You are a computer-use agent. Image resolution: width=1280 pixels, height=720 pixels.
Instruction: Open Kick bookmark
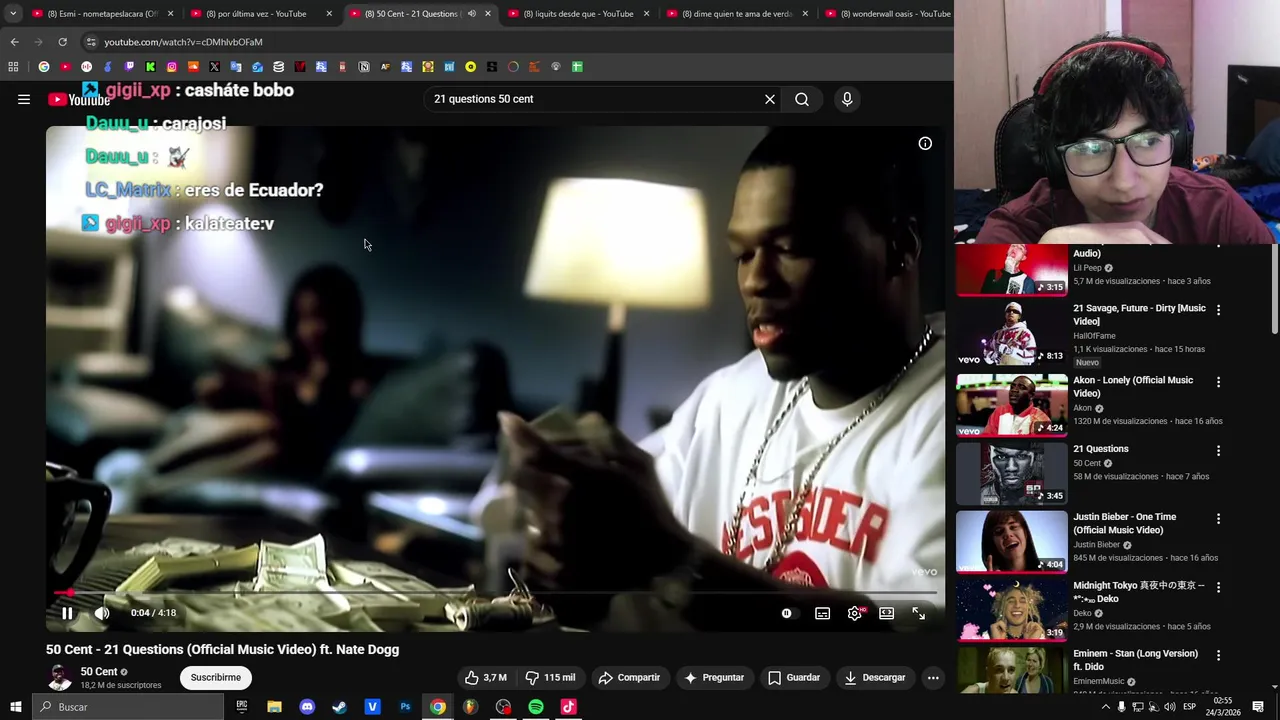[x=150, y=67]
